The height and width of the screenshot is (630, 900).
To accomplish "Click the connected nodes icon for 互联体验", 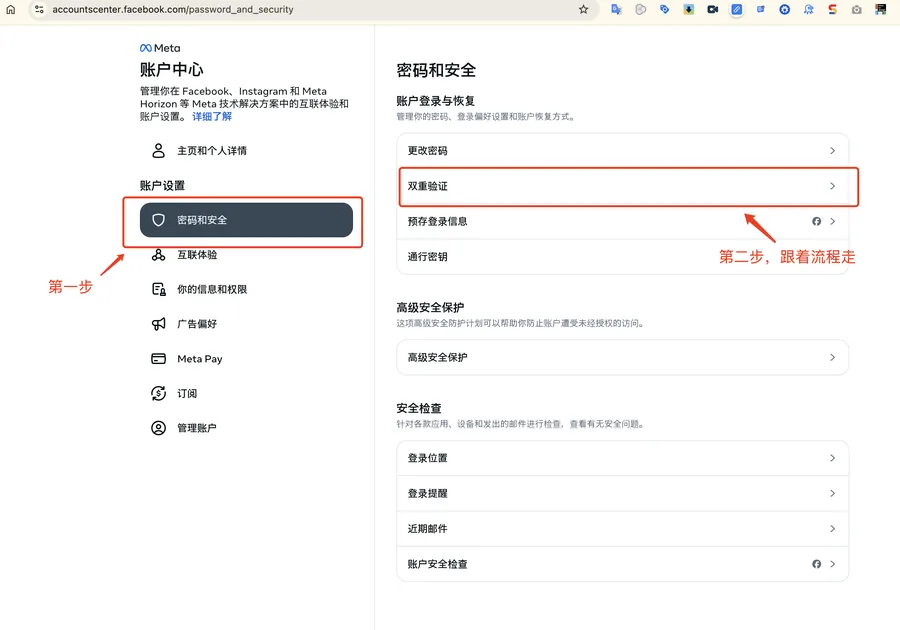I will [x=158, y=255].
